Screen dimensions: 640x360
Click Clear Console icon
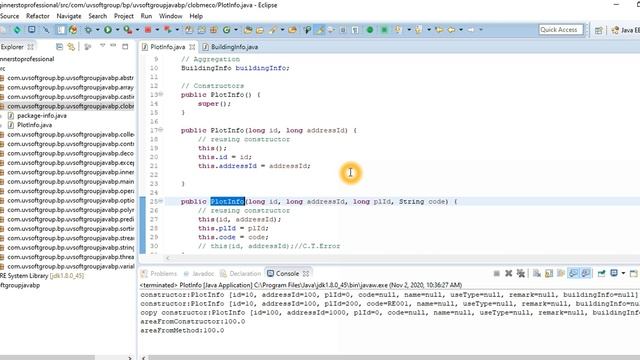coord(537,273)
